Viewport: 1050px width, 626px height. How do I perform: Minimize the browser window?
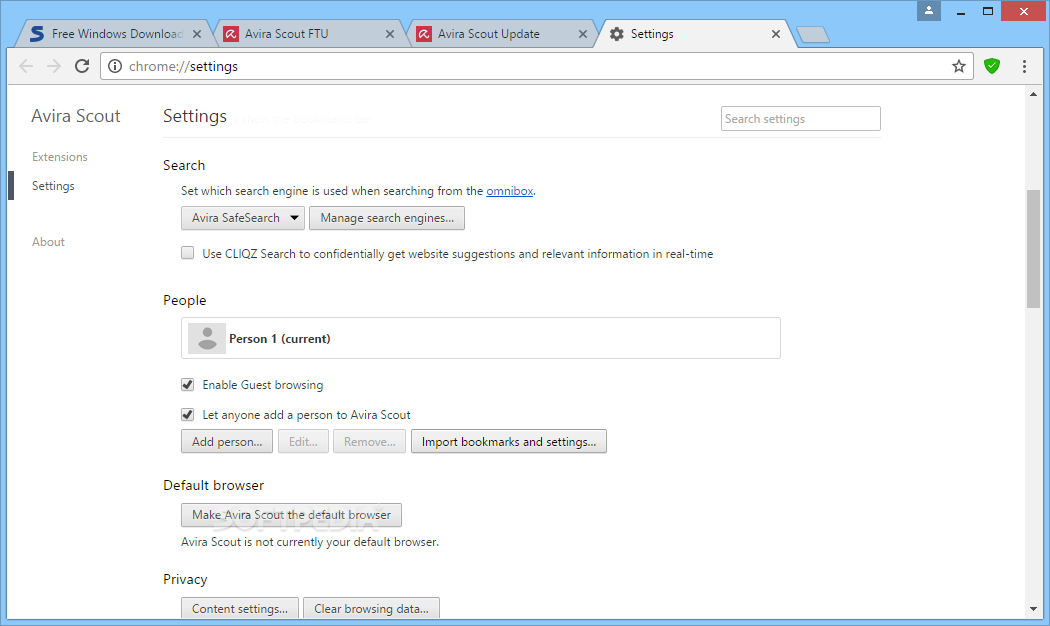click(960, 11)
